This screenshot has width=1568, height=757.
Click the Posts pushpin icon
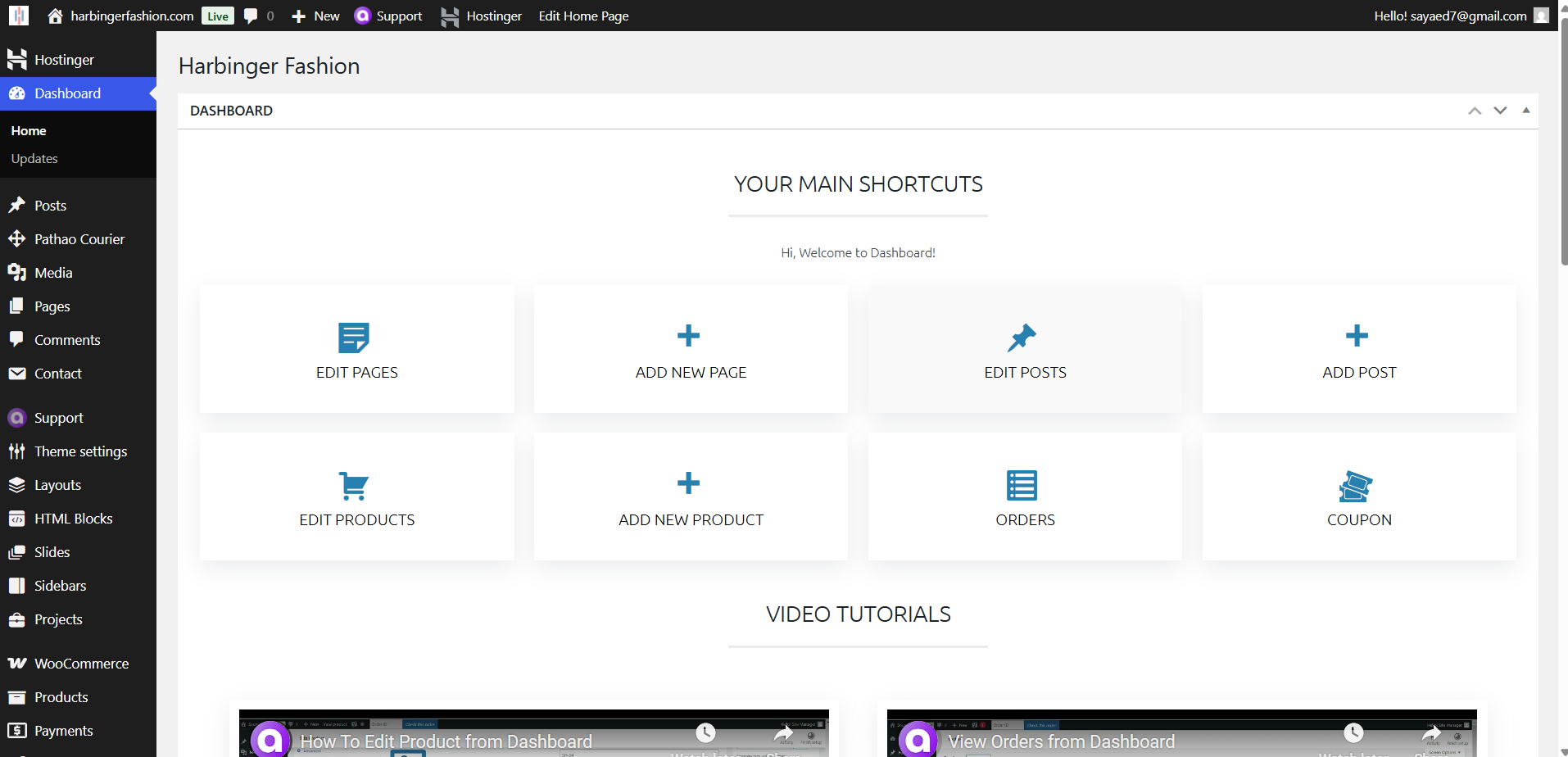click(17, 205)
